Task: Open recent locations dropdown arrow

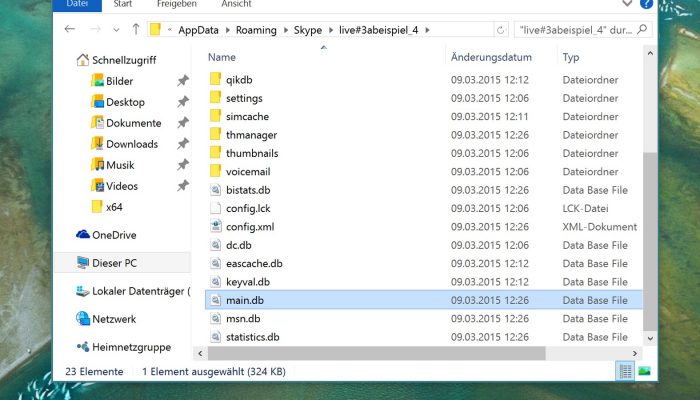Action: click(116, 30)
